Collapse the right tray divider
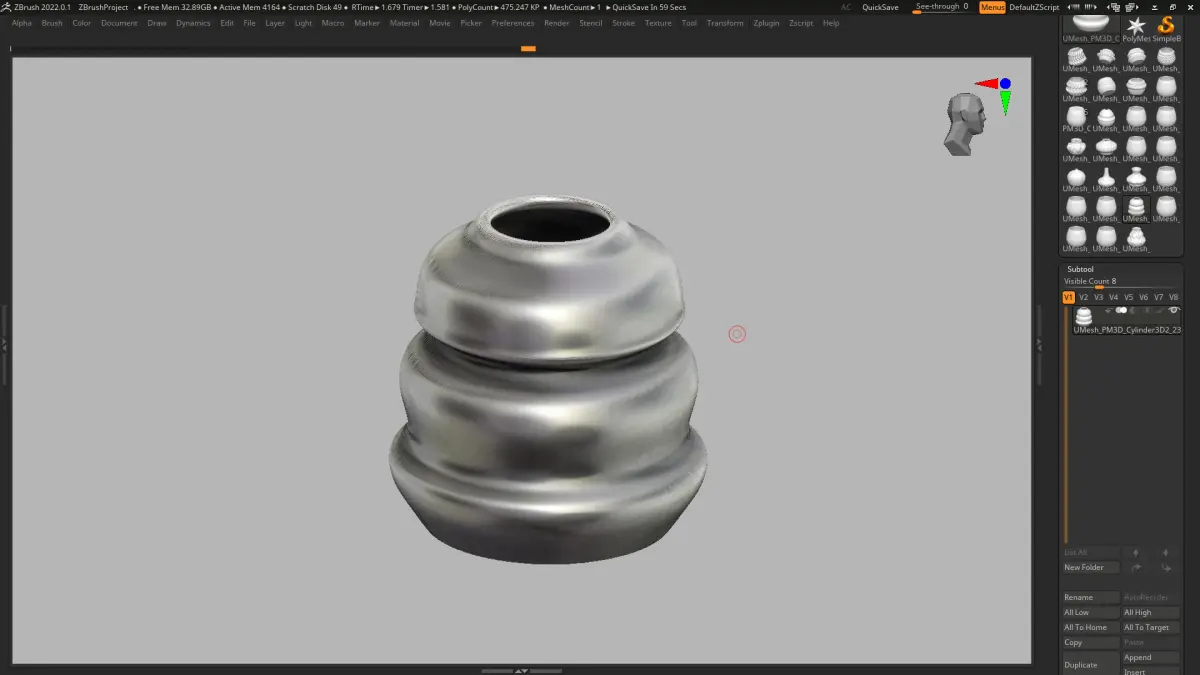Image resolution: width=1200 pixels, height=675 pixels. point(1039,343)
